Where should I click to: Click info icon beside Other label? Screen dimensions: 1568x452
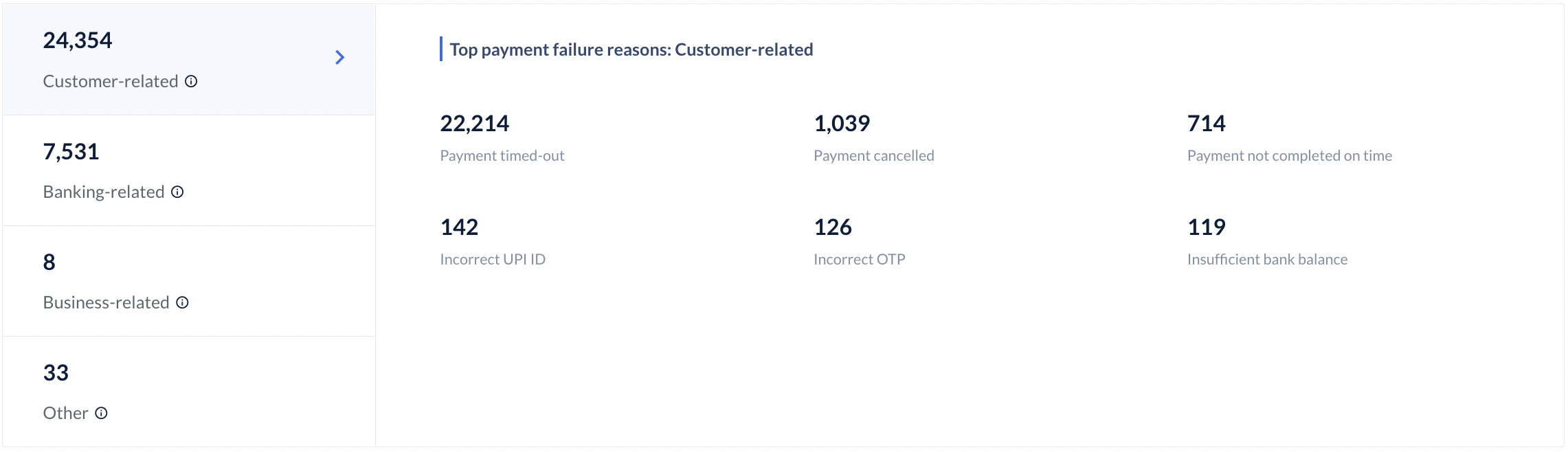101,414
